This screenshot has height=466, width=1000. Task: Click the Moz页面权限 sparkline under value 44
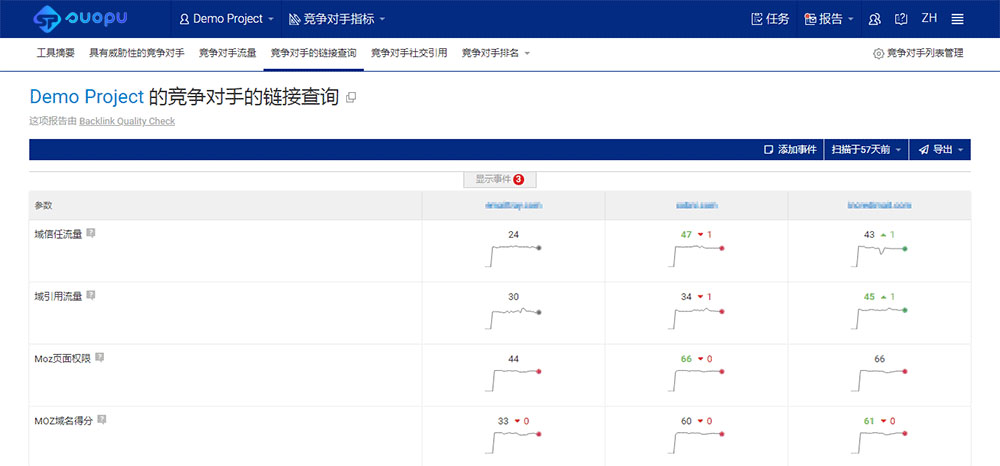point(513,380)
